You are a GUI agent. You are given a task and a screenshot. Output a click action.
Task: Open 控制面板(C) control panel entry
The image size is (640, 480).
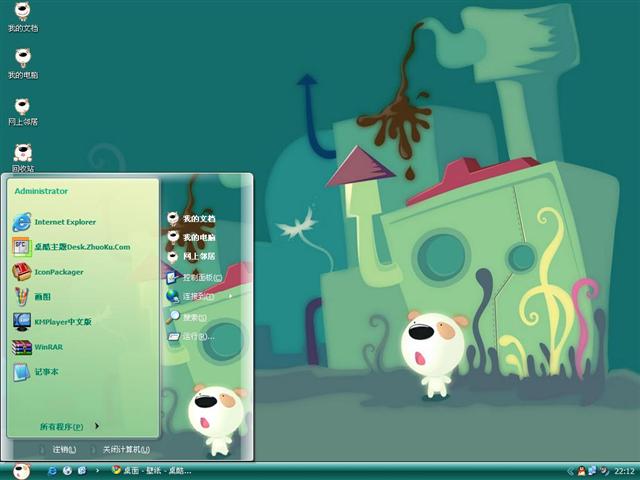click(x=194, y=278)
